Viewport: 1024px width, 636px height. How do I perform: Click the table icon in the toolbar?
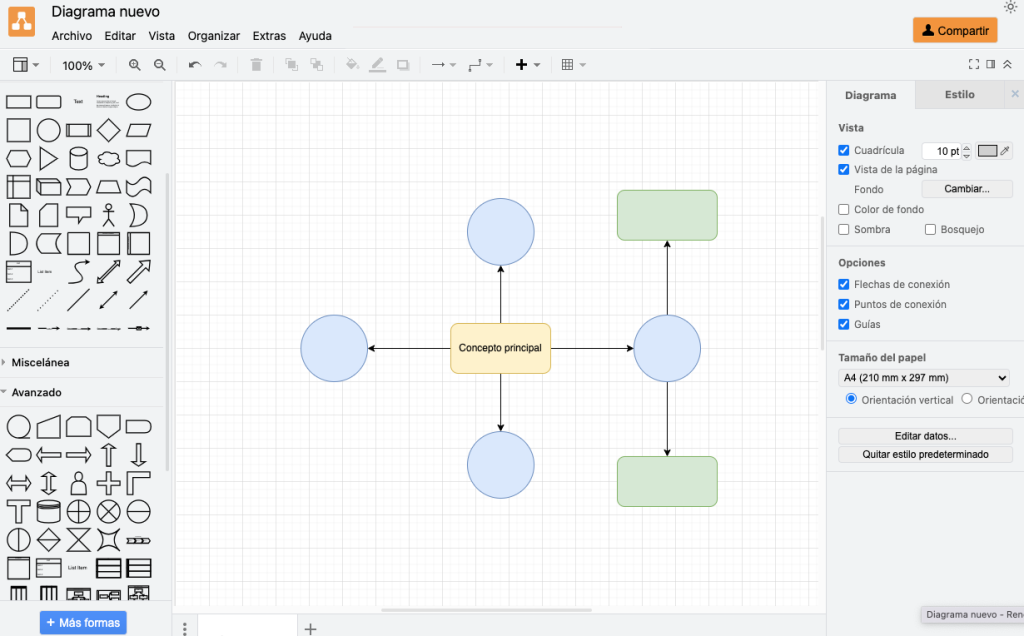[x=566, y=64]
